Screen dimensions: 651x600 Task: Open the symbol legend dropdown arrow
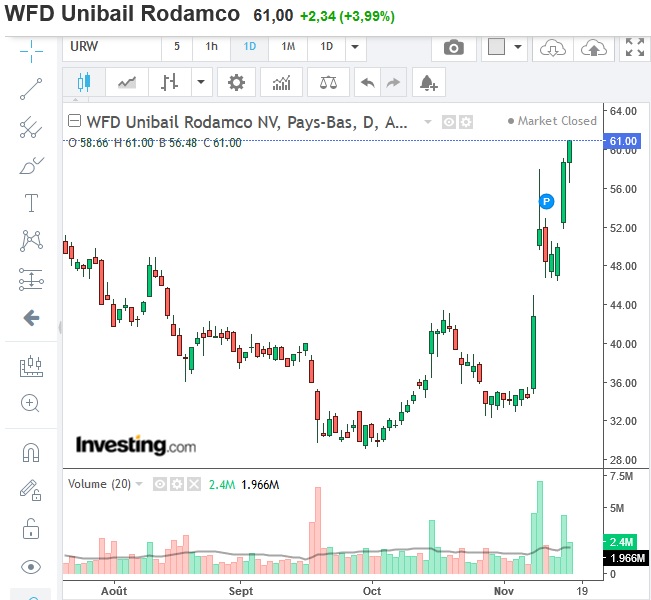[x=428, y=122]
